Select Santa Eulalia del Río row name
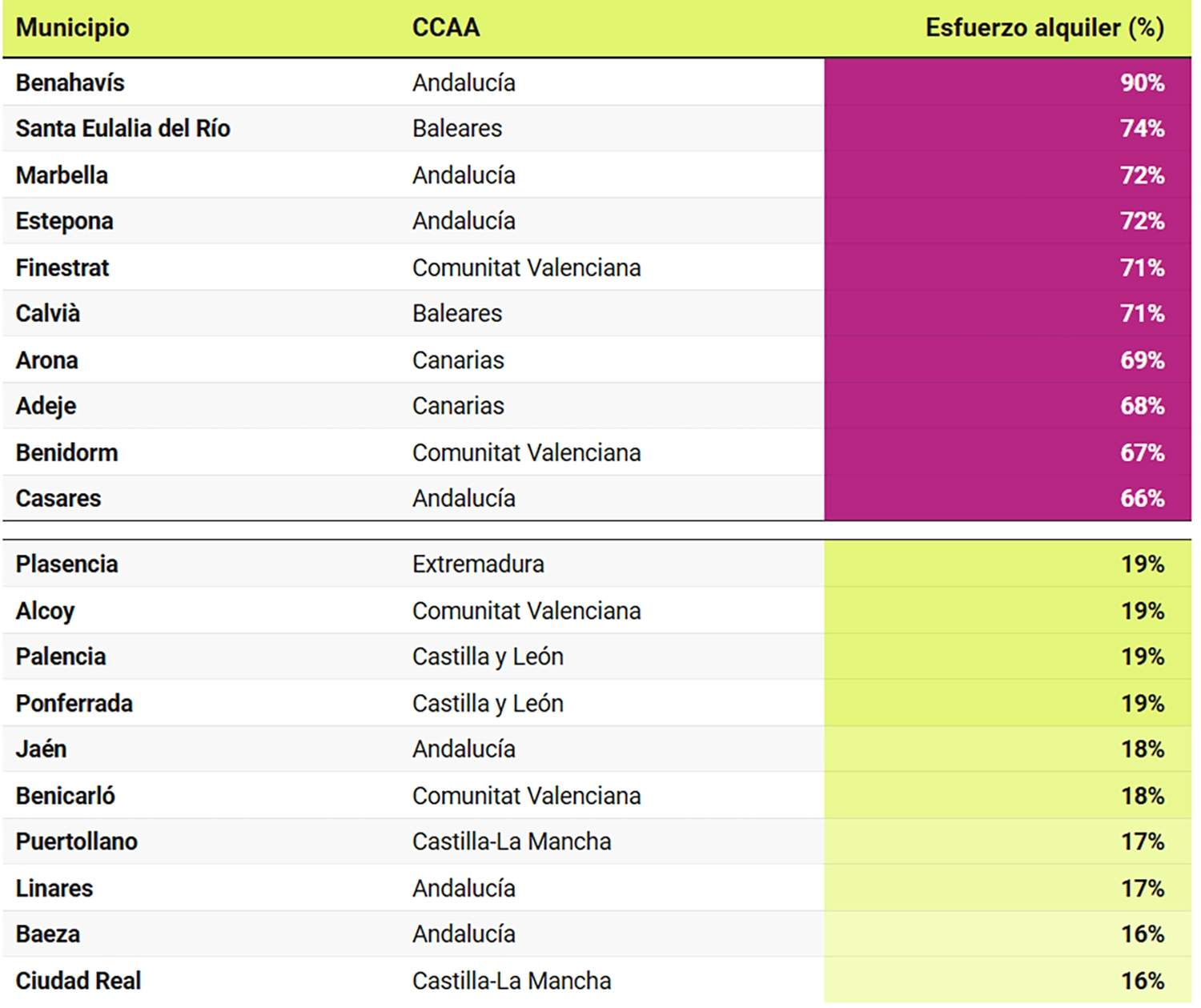This screenshot has width=1201, height=1008. coord(123,128)
